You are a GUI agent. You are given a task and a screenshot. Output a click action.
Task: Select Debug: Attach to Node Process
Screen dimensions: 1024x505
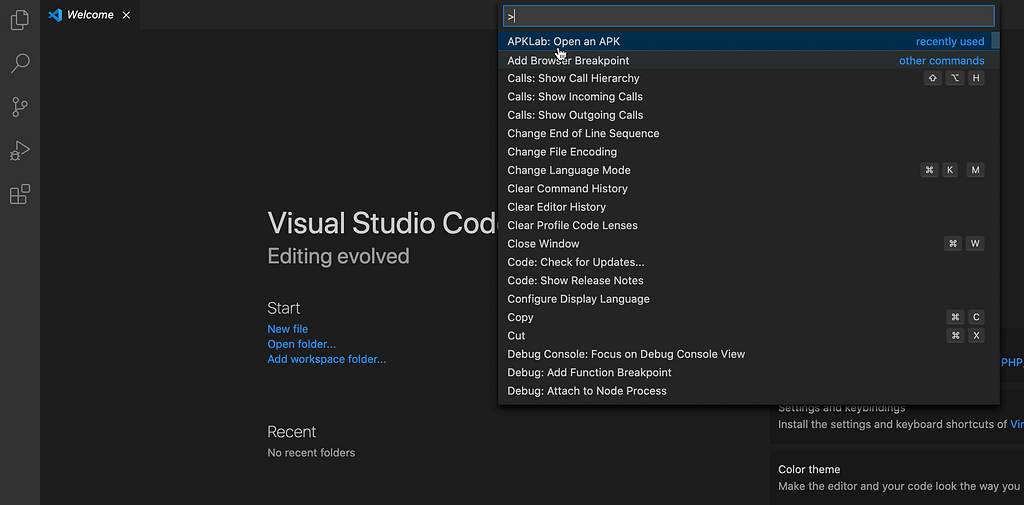tap(587, 391)
